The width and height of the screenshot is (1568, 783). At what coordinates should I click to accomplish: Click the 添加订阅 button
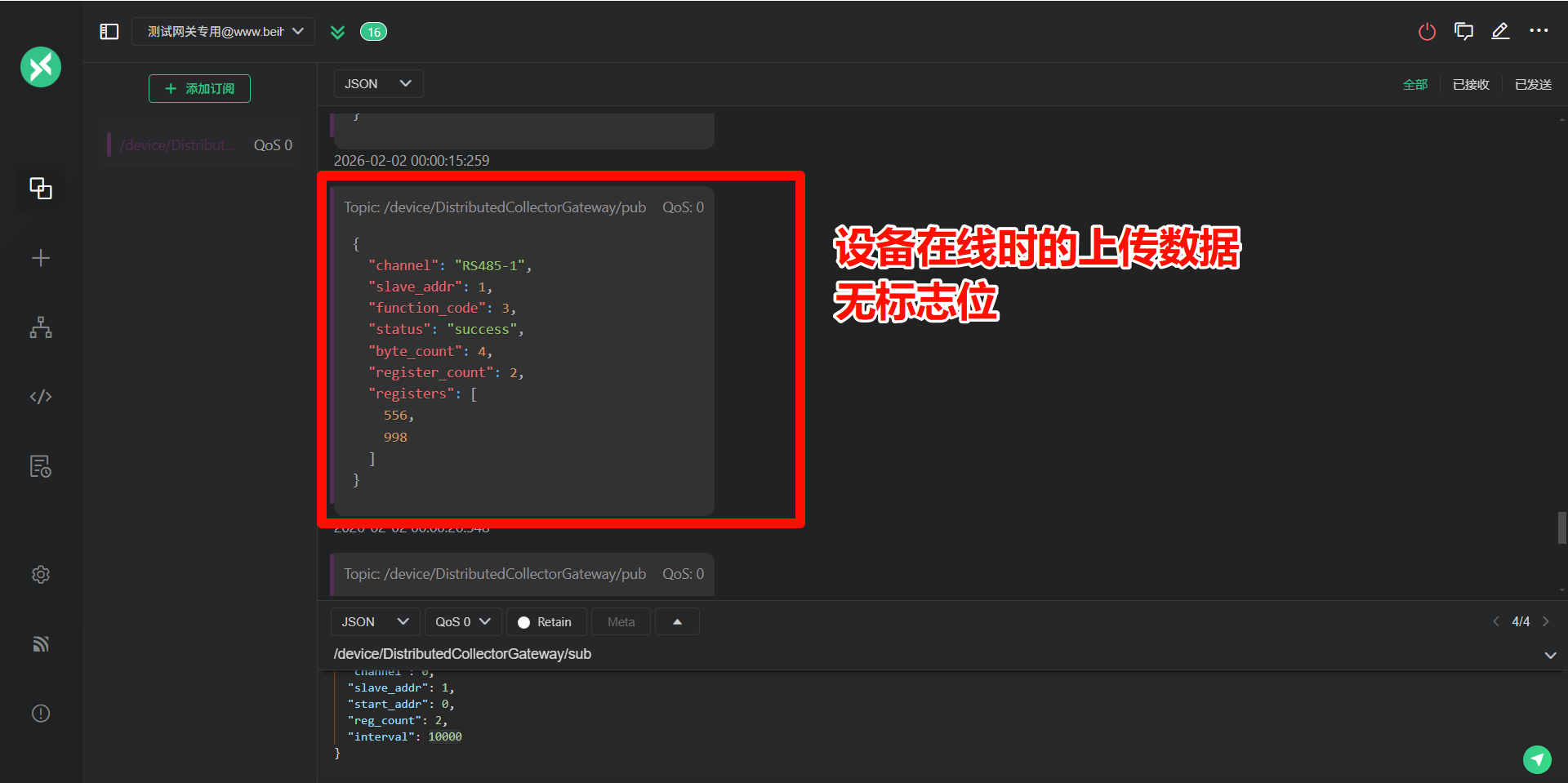(199, 89)
